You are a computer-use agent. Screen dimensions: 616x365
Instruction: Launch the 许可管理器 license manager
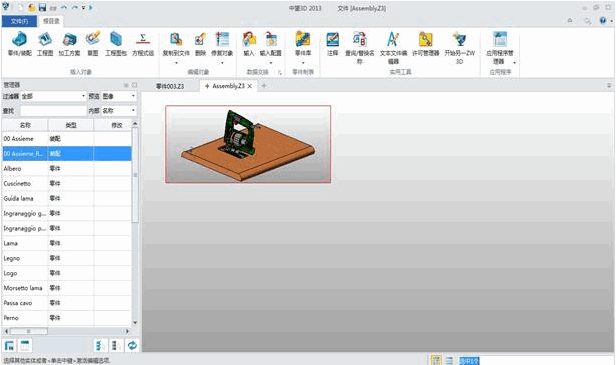point(425,44)
